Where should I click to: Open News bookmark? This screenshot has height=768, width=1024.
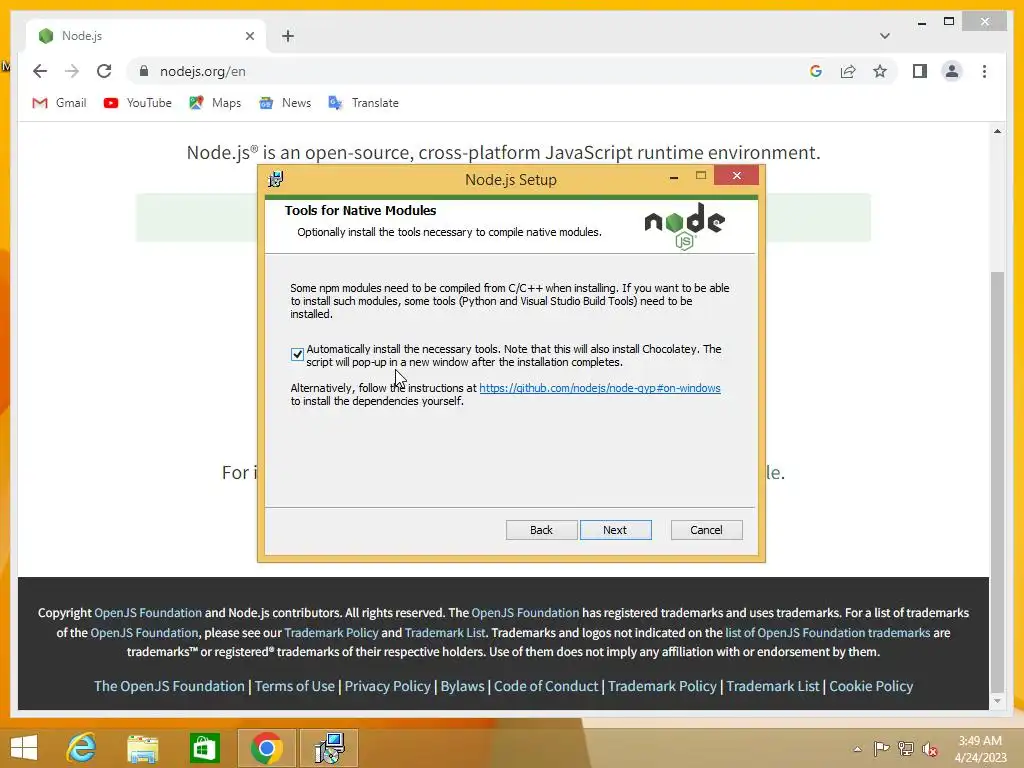[285, 103]
